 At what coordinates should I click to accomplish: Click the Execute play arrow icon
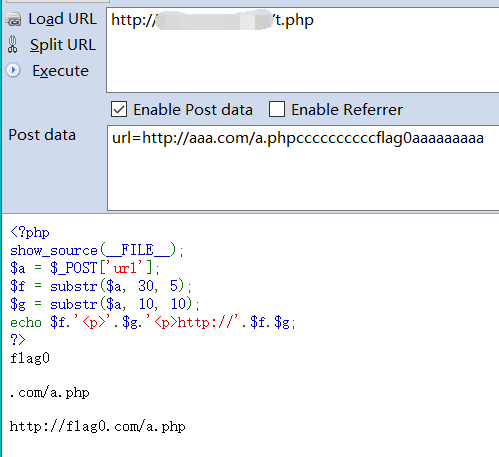coord(13,70)
